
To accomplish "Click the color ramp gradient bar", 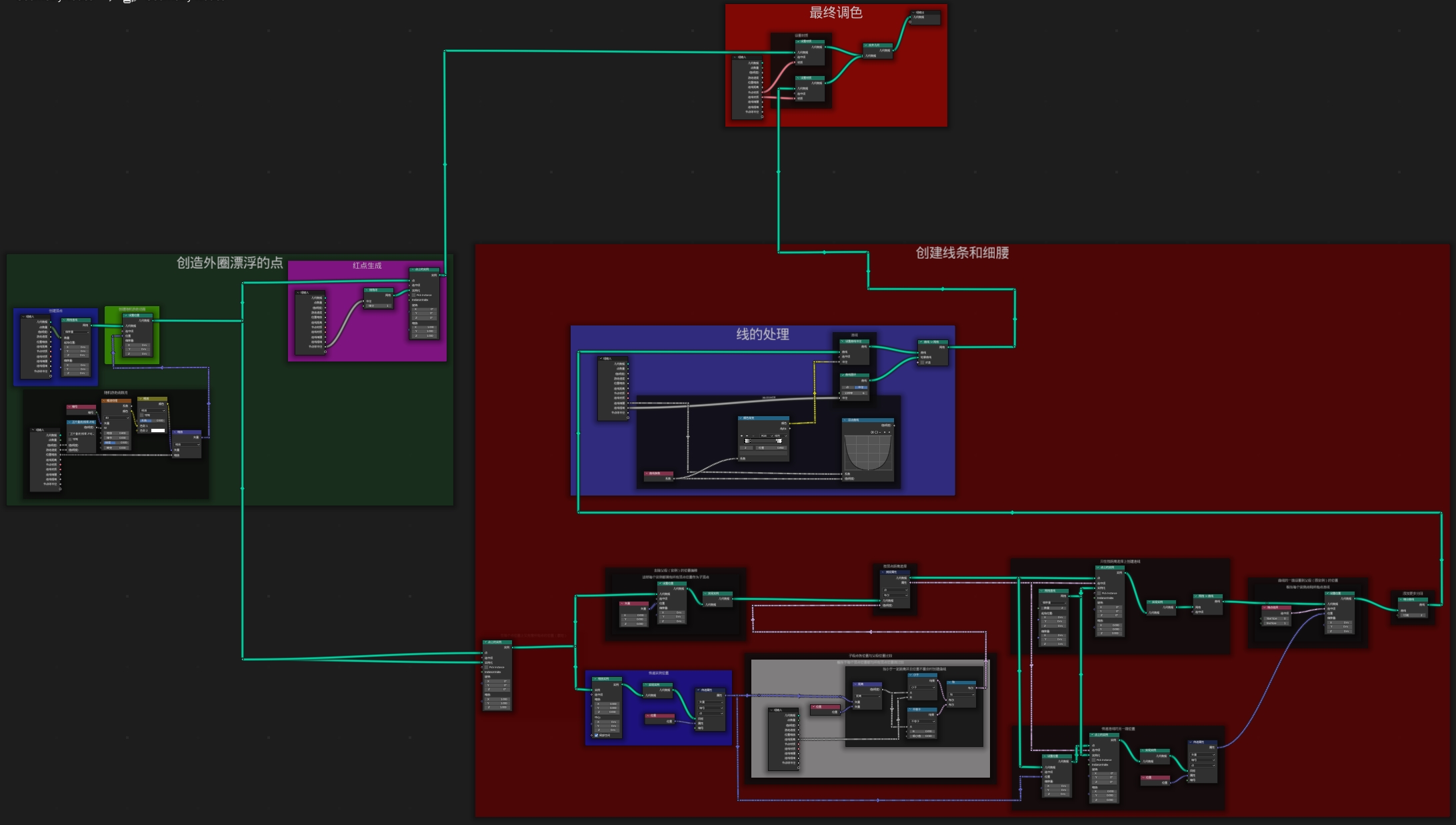I will click(x=763, y=441).
